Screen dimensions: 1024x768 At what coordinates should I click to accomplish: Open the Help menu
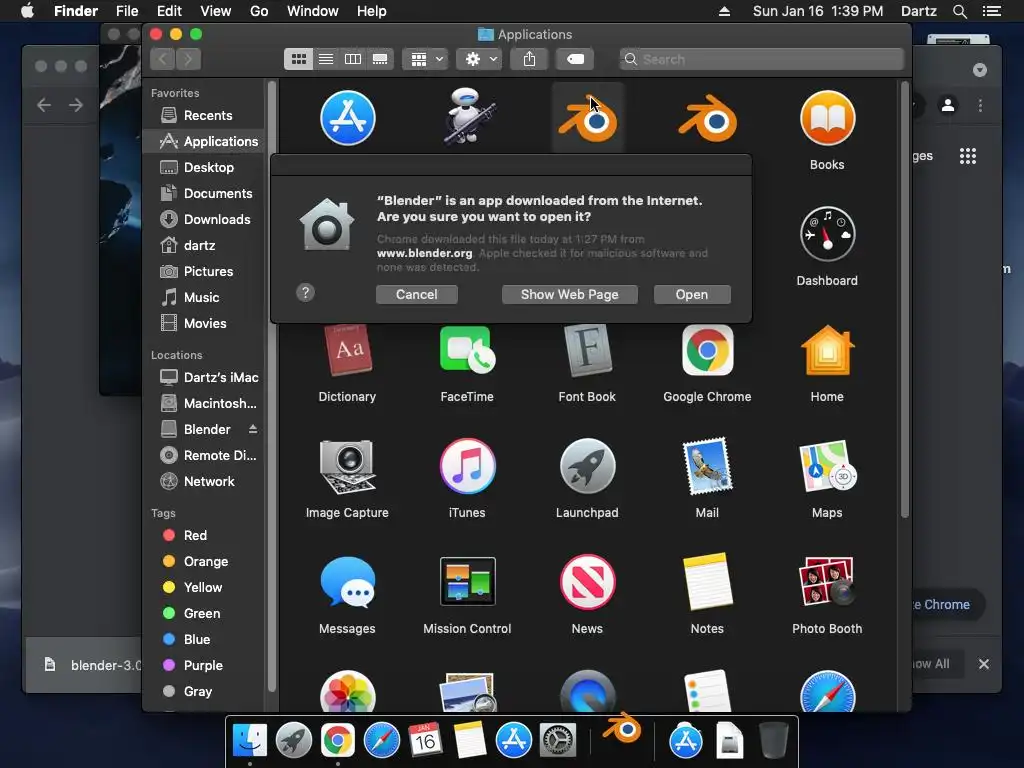(372, 11)
